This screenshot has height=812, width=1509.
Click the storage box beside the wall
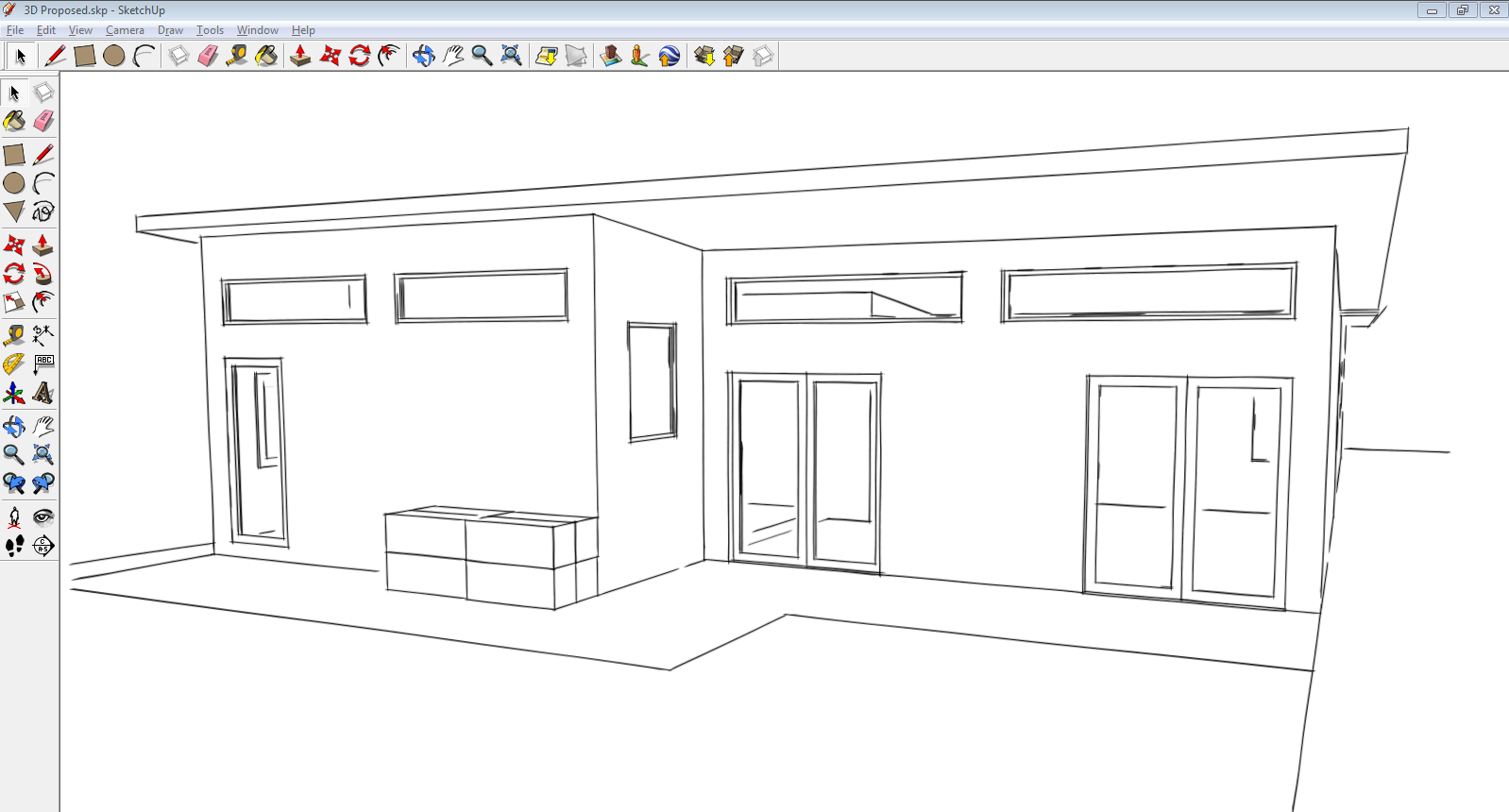(x=491, y=557)
